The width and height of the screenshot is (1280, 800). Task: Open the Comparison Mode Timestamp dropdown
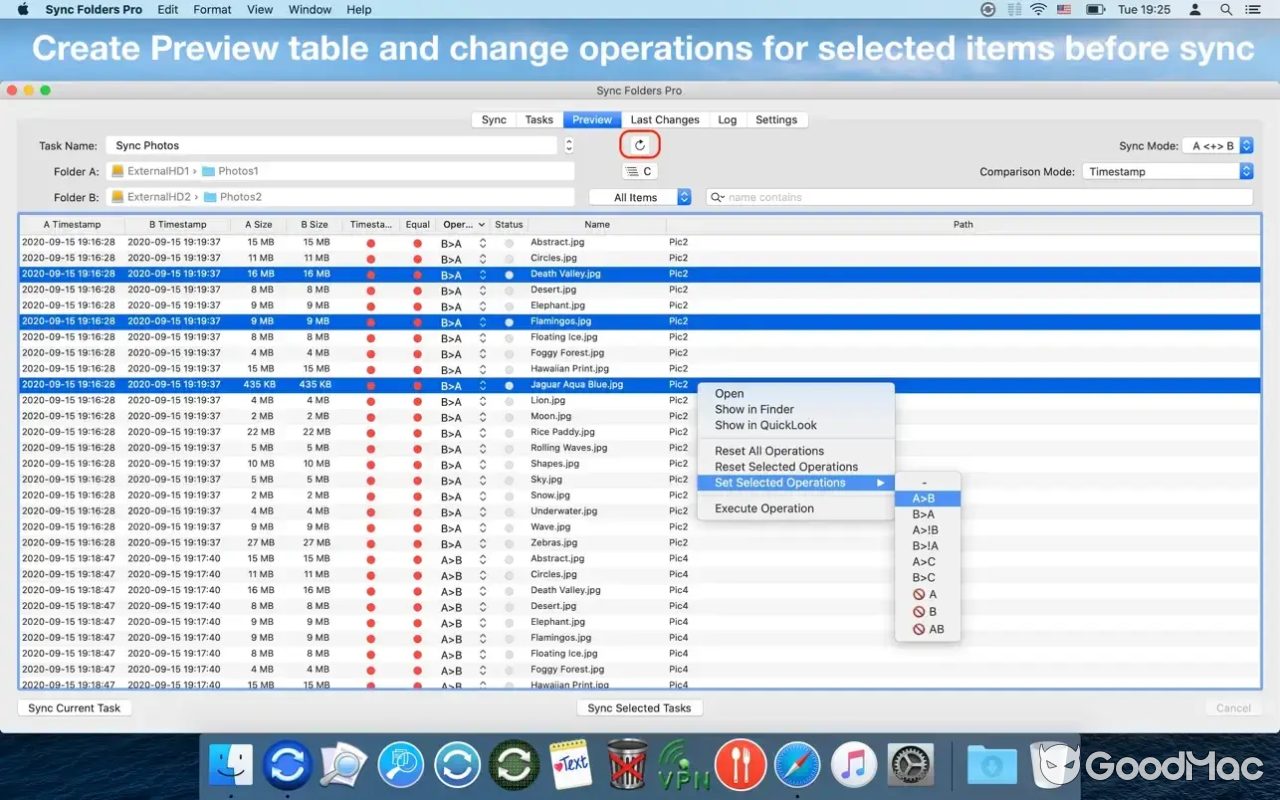pyautogui.click(x=1166, y=171)
